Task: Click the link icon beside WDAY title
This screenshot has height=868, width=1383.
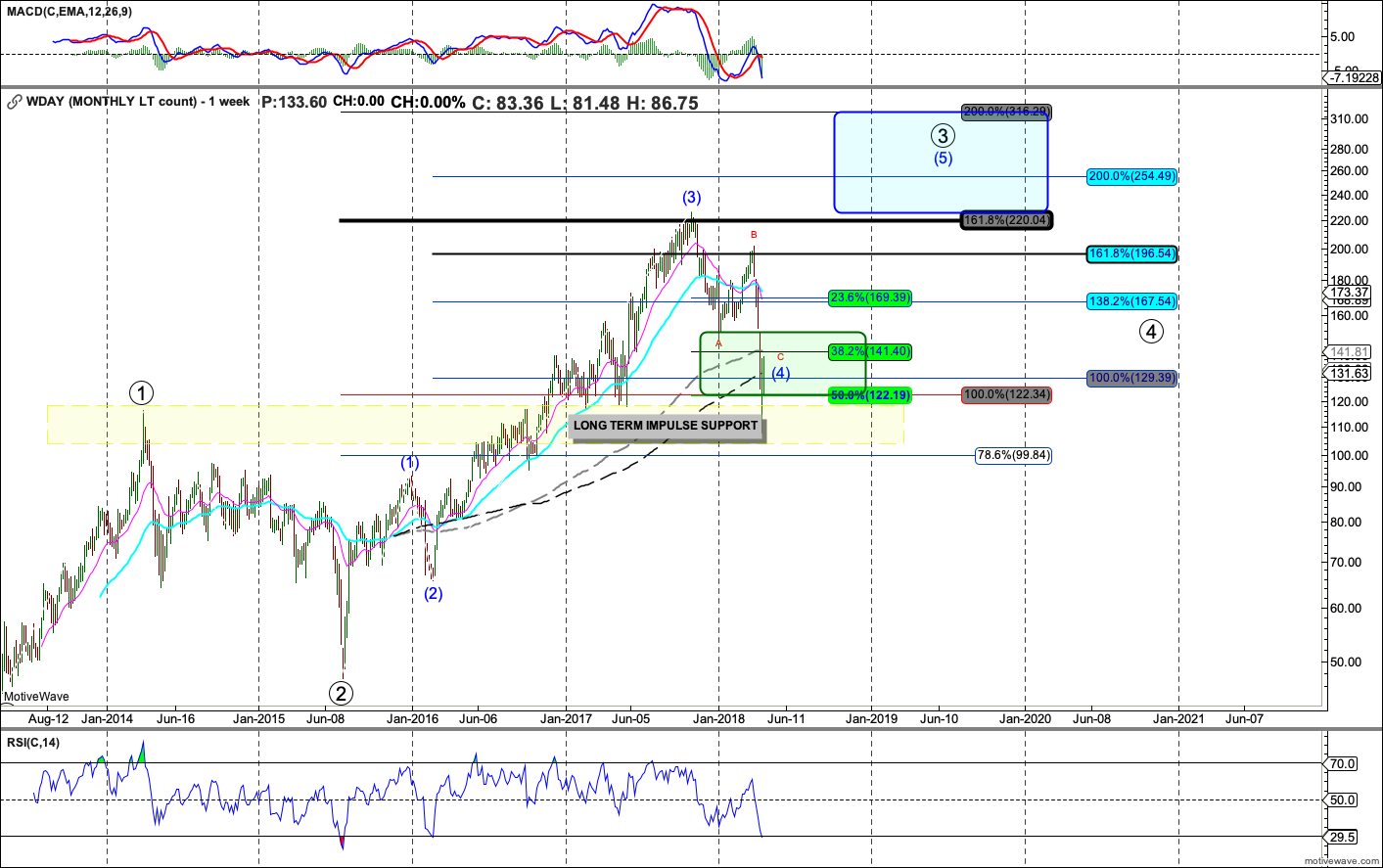Action: (14, 102)
